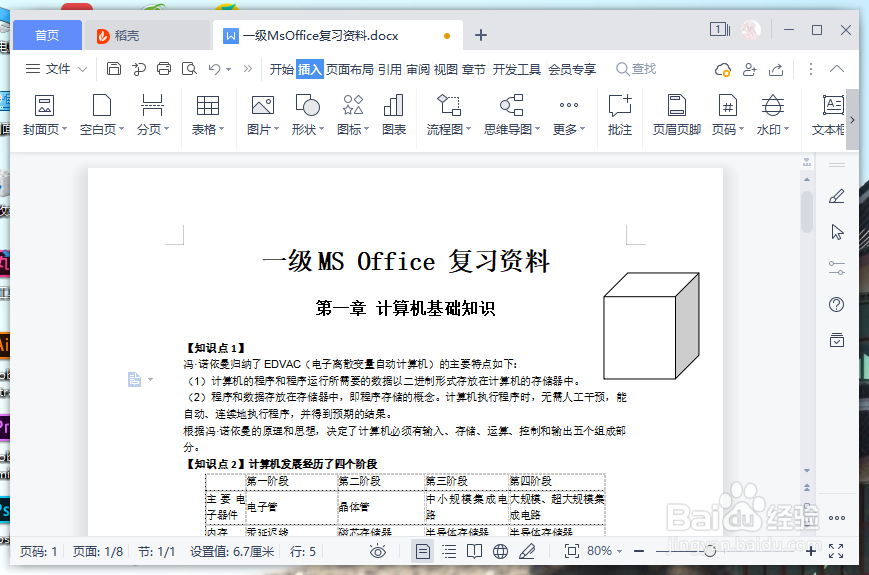Open the undo history dropdown arrow

[x=228, y=69]
